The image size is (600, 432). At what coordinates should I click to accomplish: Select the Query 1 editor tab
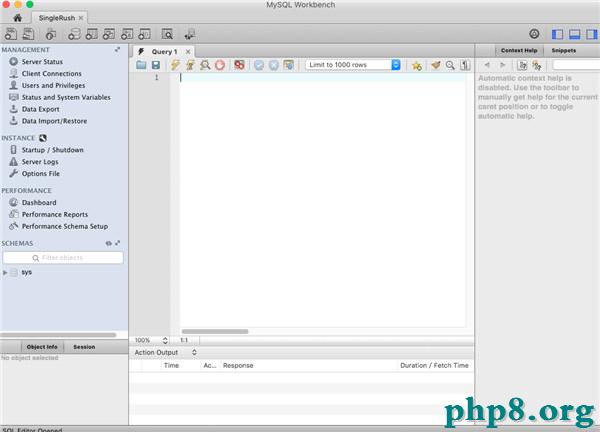tap(164, 51)
